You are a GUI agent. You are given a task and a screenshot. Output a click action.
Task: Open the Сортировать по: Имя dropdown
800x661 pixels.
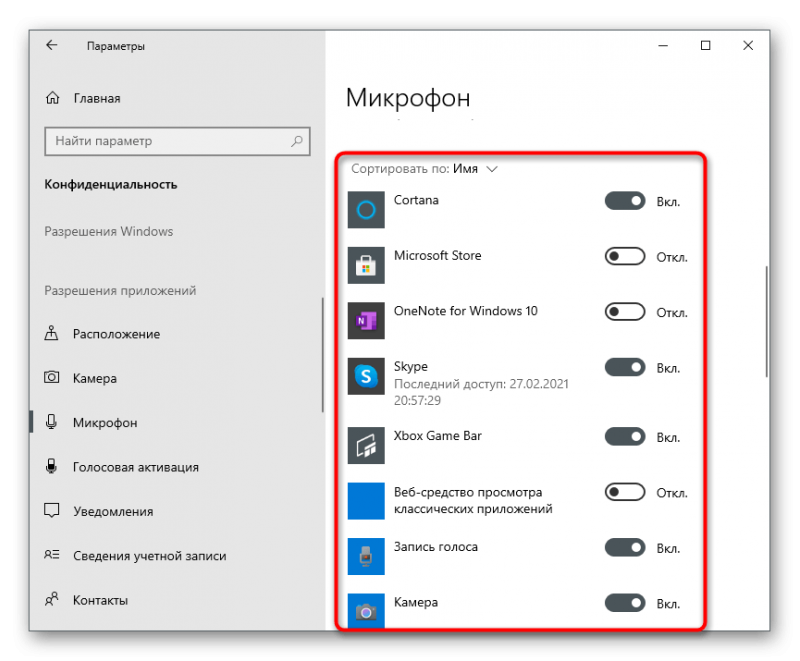(x=424, y=169)
